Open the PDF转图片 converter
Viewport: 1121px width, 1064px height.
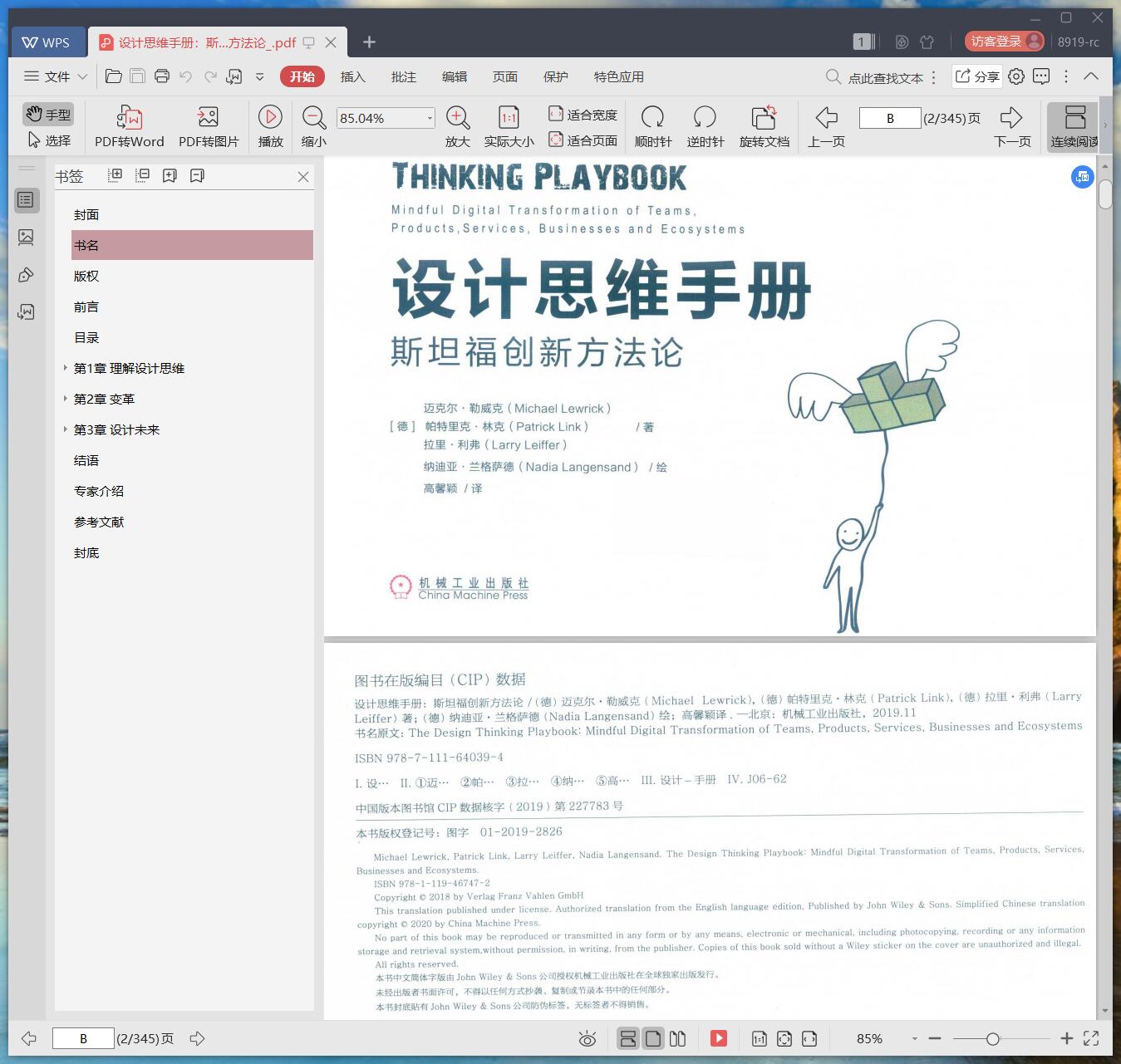209,126
